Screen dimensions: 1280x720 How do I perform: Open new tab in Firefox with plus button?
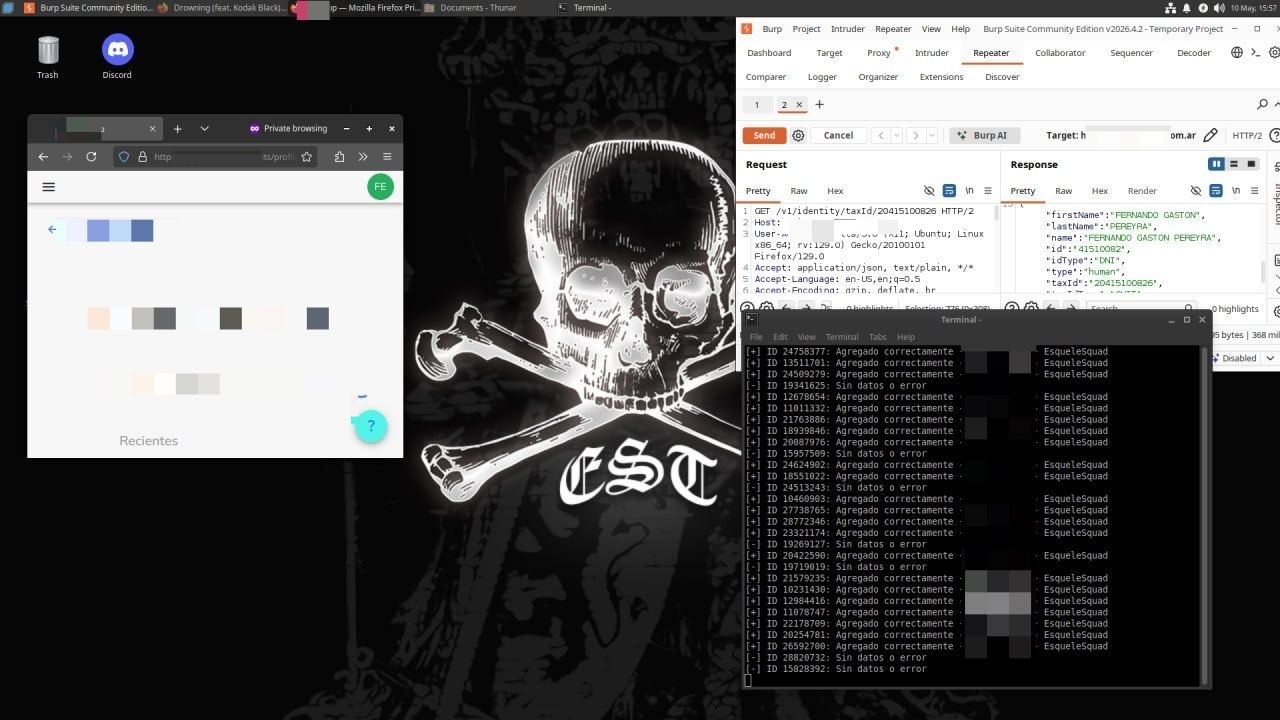tap(177, 128)
